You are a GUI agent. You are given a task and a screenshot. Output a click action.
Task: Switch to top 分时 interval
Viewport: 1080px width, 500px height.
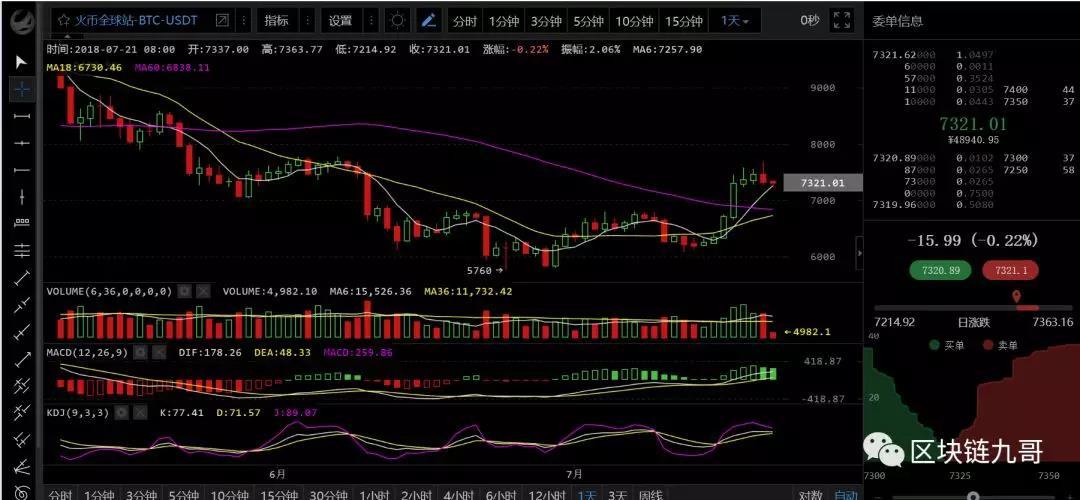[465, 21]
